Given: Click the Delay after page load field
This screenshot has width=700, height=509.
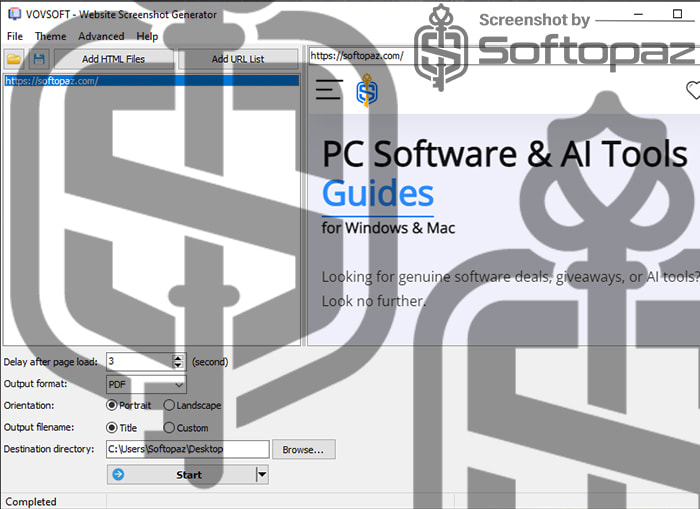Looking at the screenshot, I should [139, 361].
